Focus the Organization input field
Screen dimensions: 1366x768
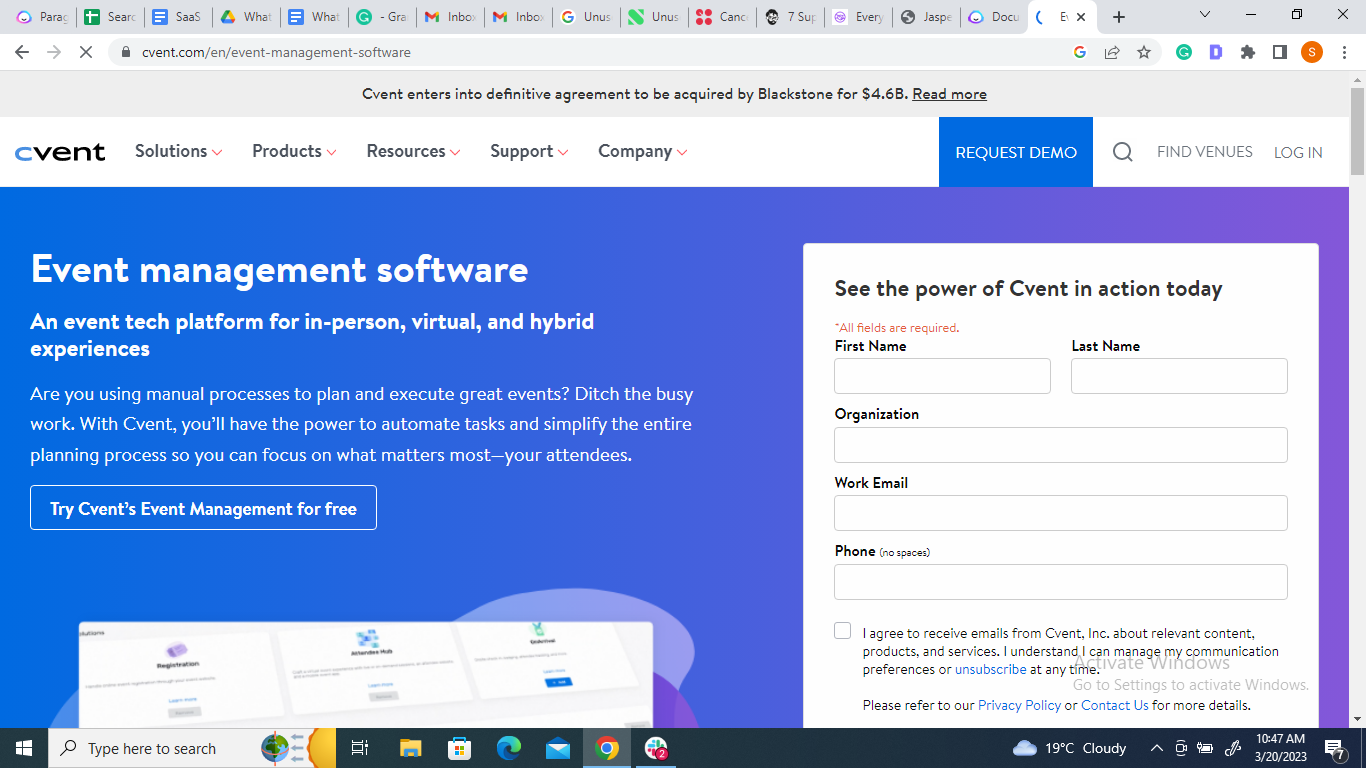[1061, 445]
